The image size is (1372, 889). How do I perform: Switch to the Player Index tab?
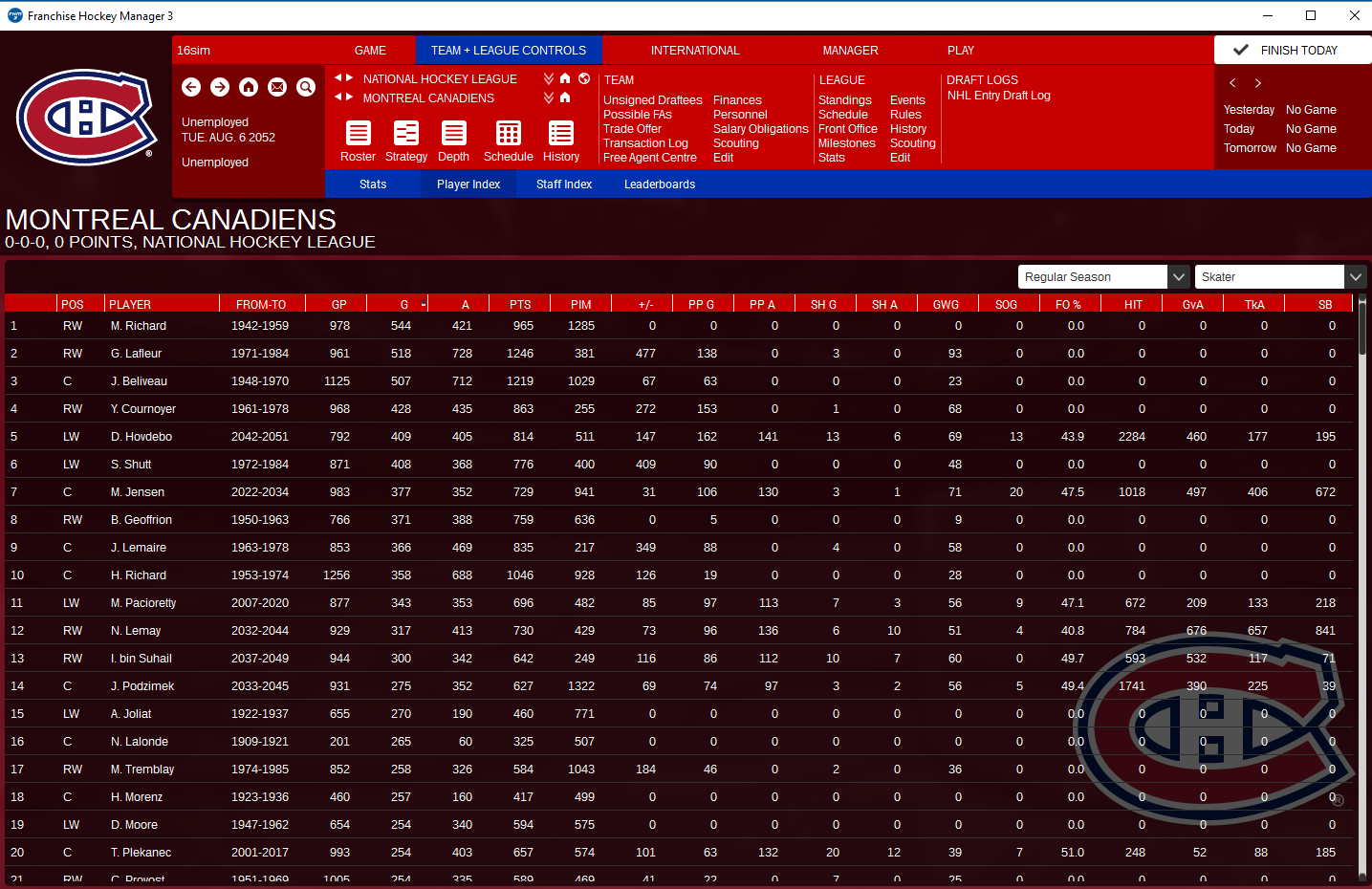[x=468, y=184]
